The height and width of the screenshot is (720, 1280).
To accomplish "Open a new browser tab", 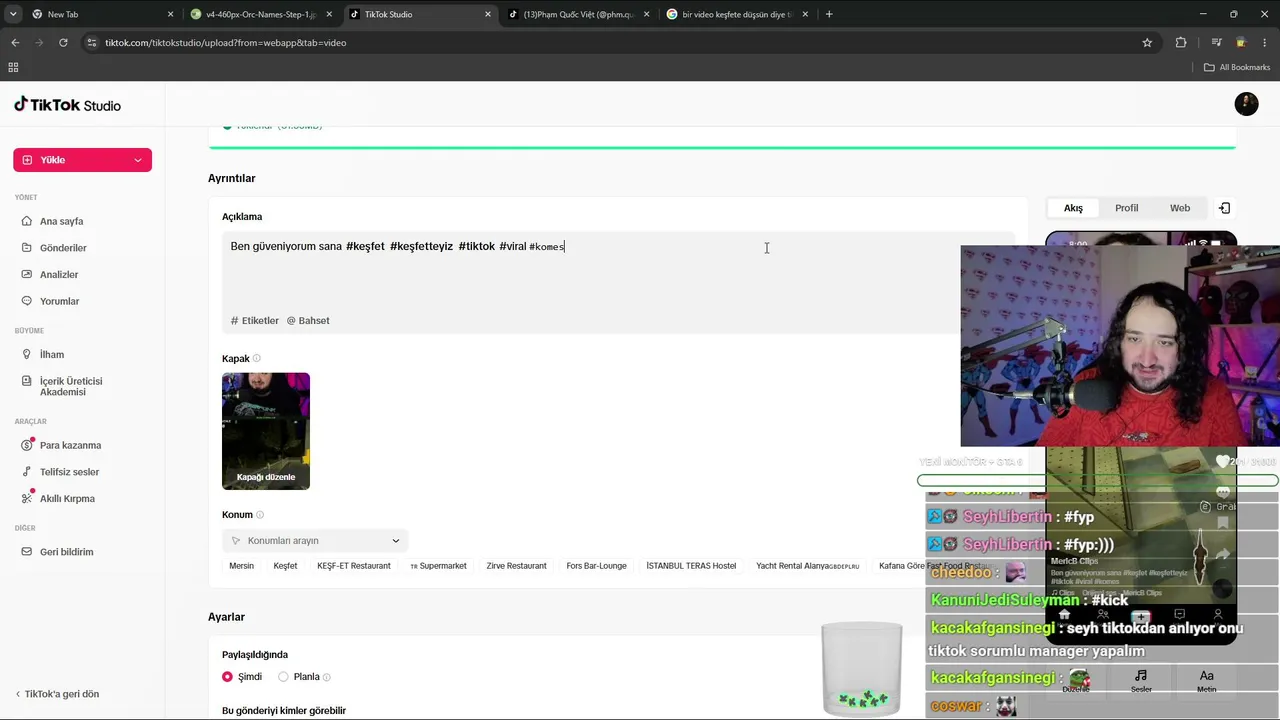I will tap(829, 14).
